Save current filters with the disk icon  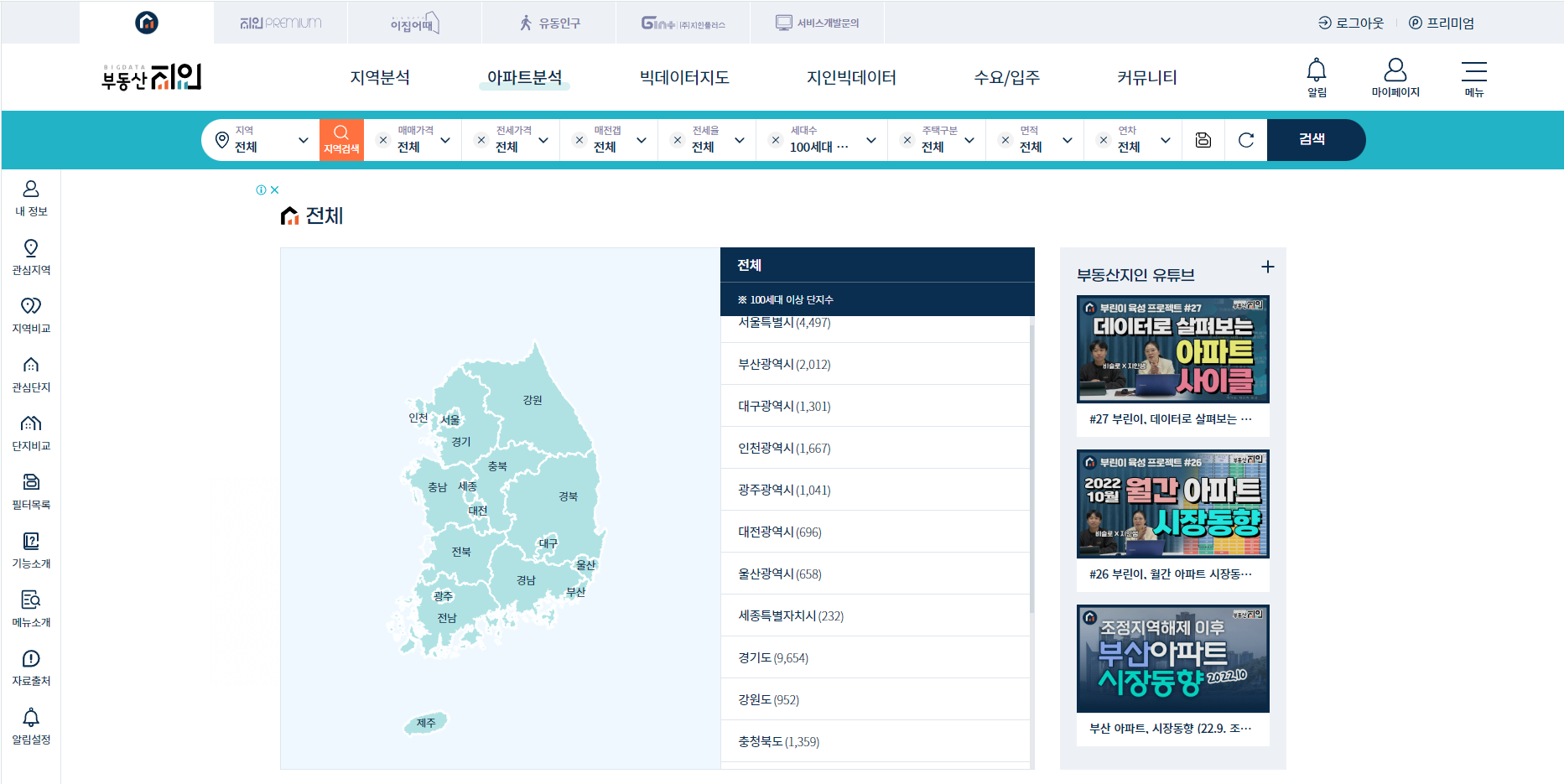point(1203,140)
